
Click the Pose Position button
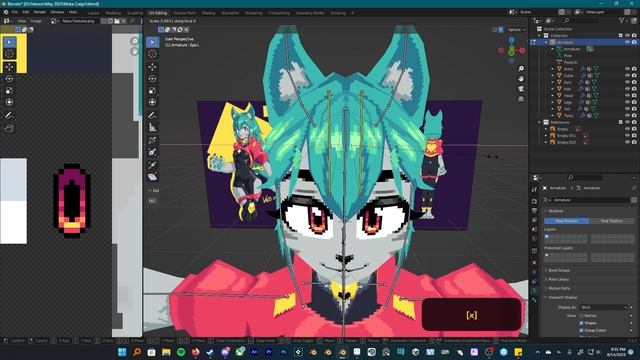(x=567, y=221)
